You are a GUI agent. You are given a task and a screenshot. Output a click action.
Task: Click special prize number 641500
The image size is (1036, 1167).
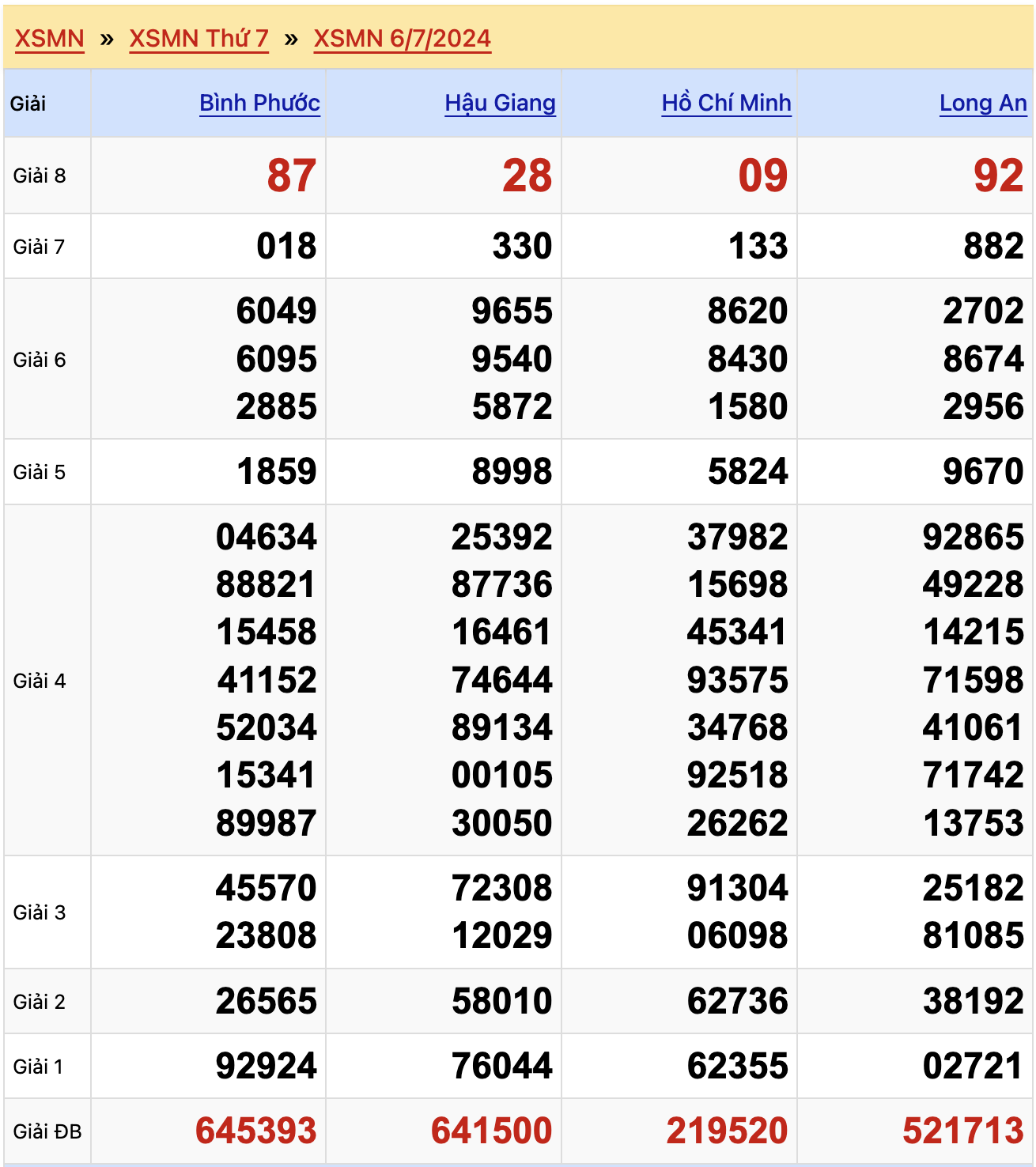pos(492,1131)
